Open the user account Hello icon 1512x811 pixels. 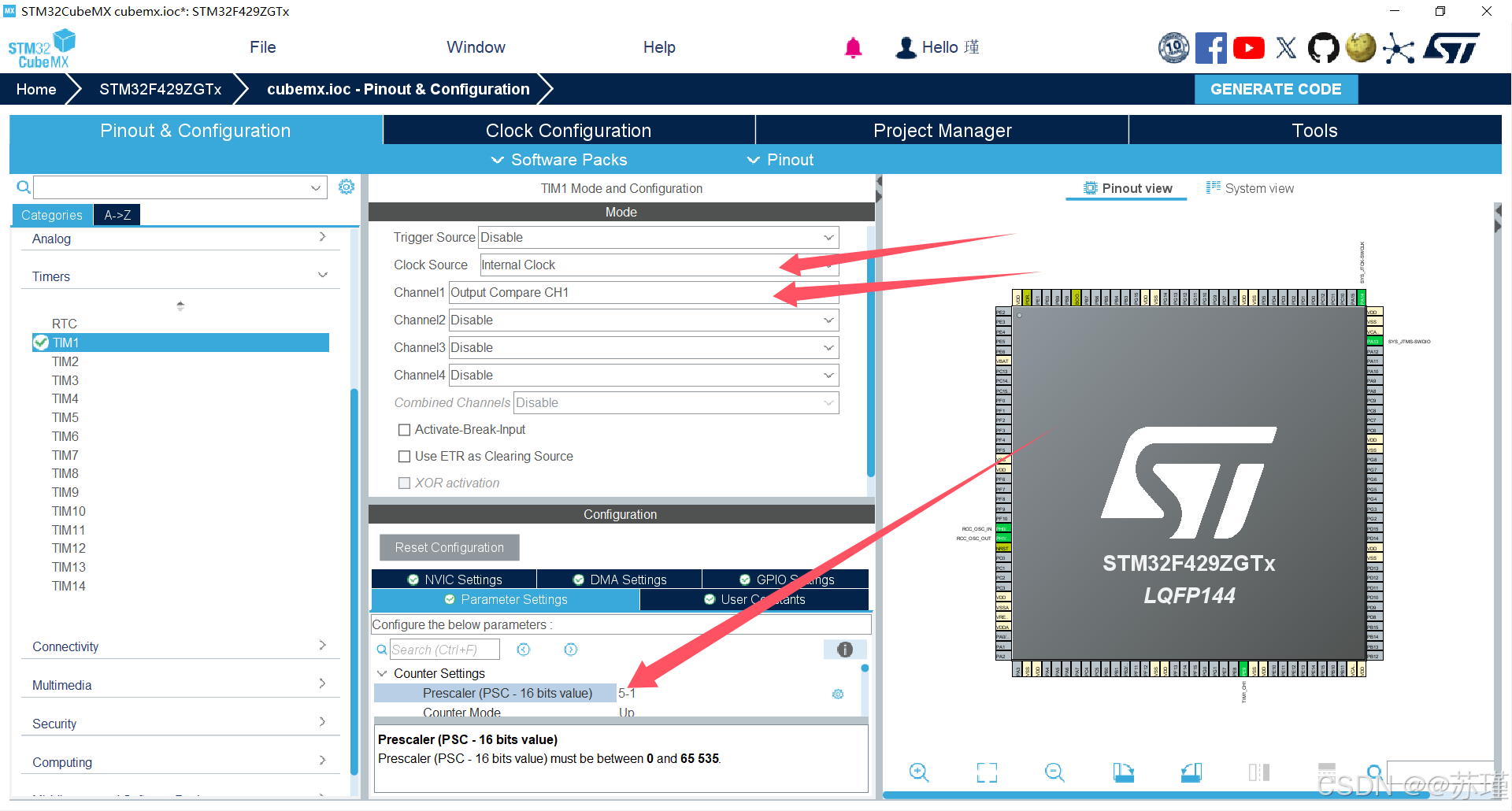point(906,48)
